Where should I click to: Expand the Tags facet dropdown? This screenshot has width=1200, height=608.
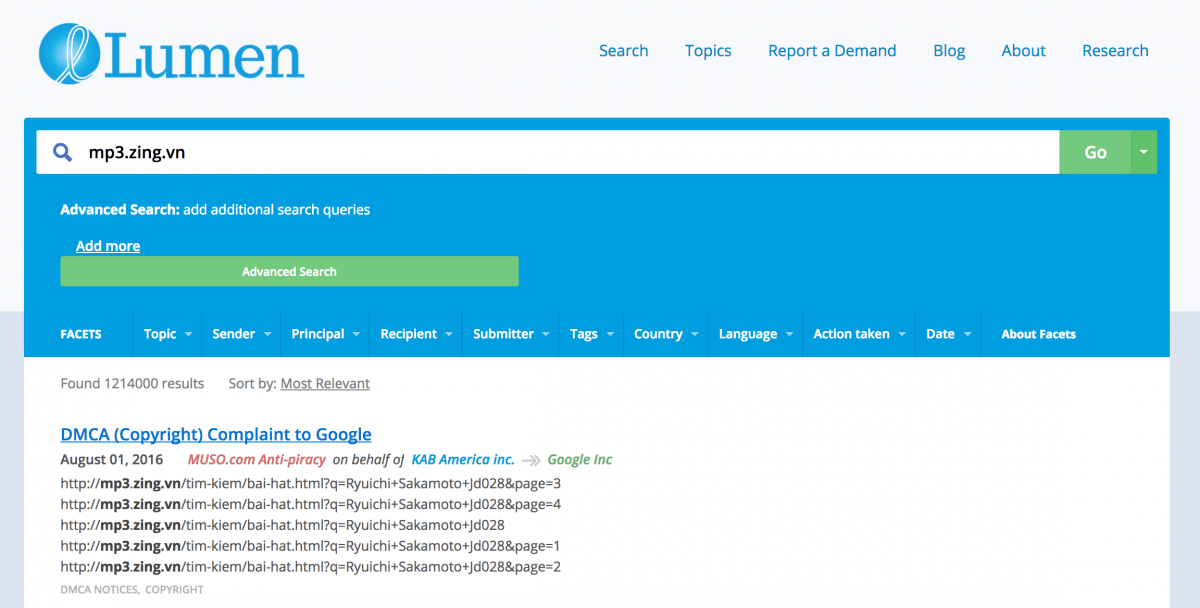tap(591, 334)
